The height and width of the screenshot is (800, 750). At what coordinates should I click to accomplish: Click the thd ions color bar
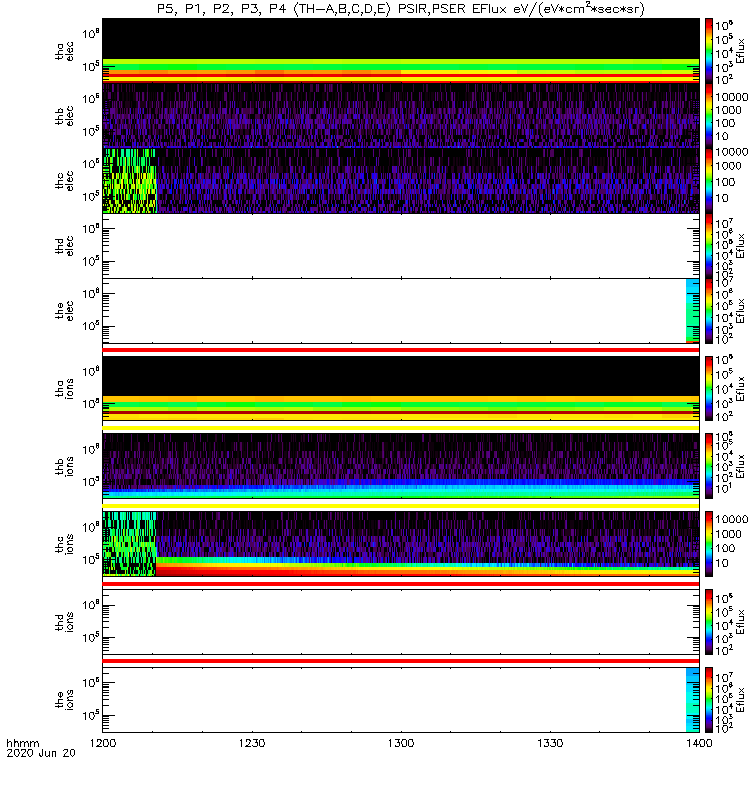709,622
